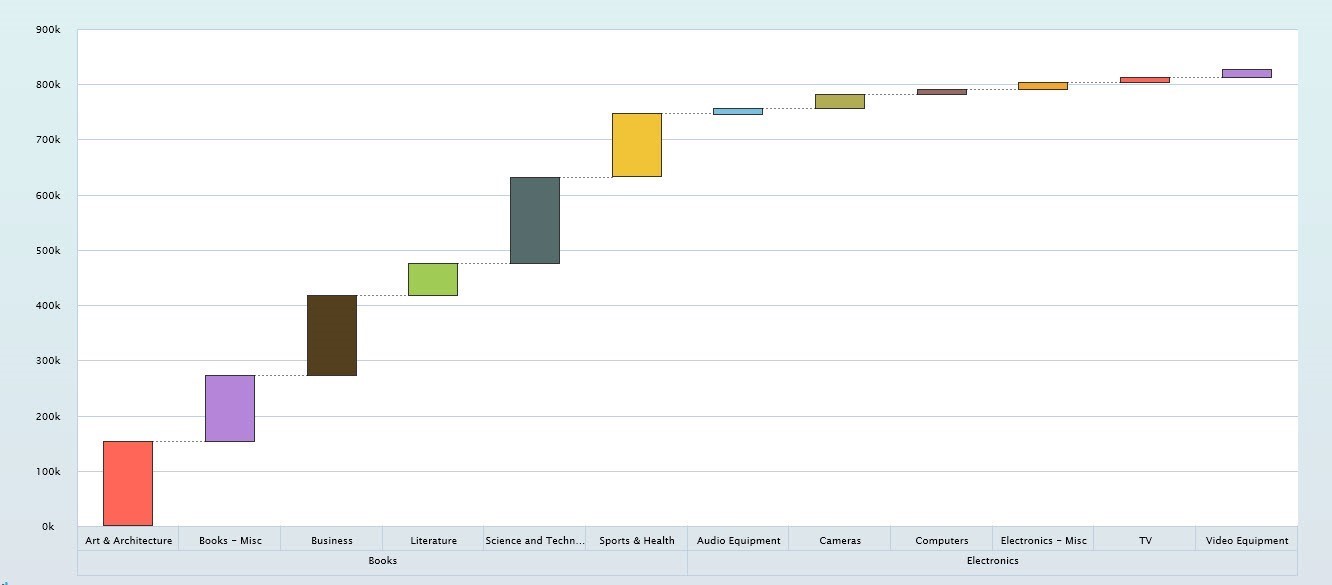Click the small blue Audio Equipment bar
Screen dimensions: 1332x585
pos(738,111)
